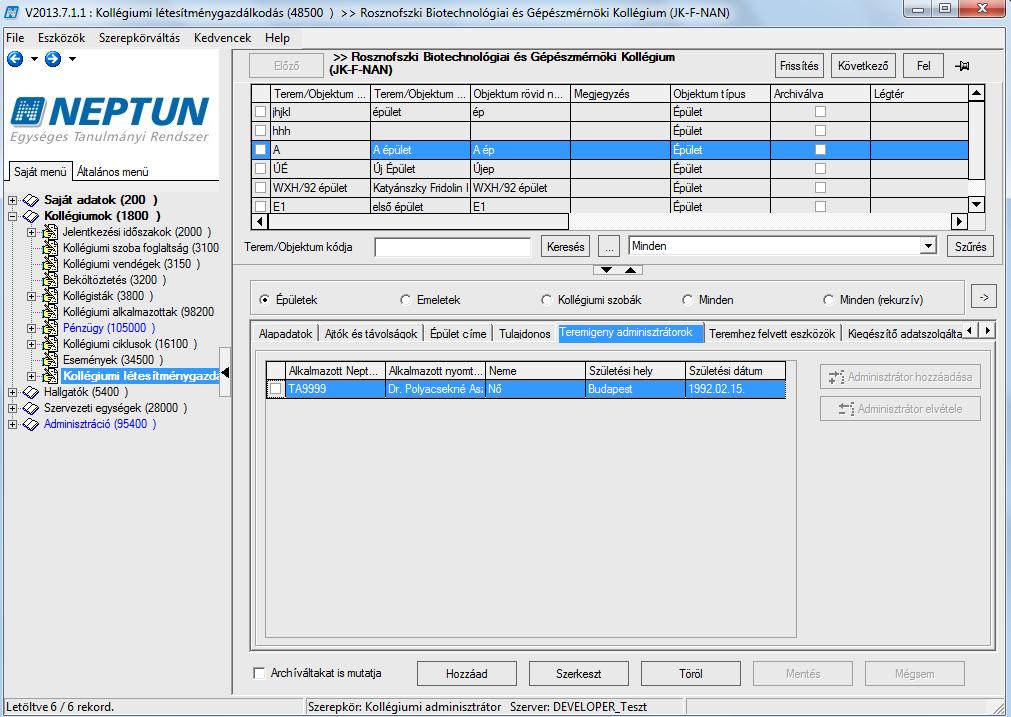Click the Szűrés button
Image resolution: width=1011 pixels, height=717 pixels.
[x=970, y=246]
